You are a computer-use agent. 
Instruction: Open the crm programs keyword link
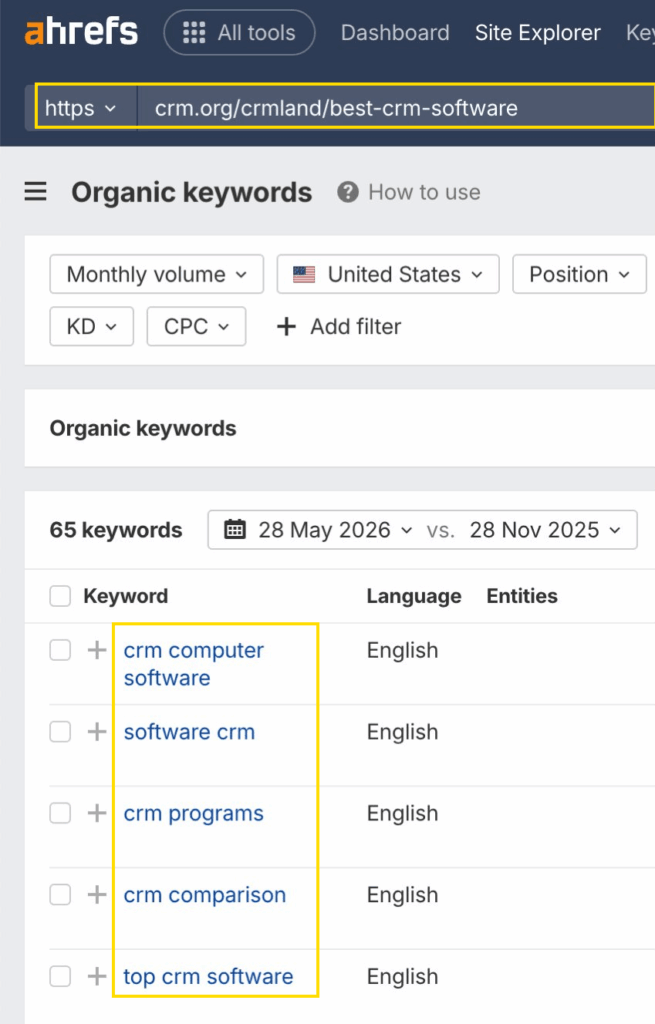(x=193, y=813)
